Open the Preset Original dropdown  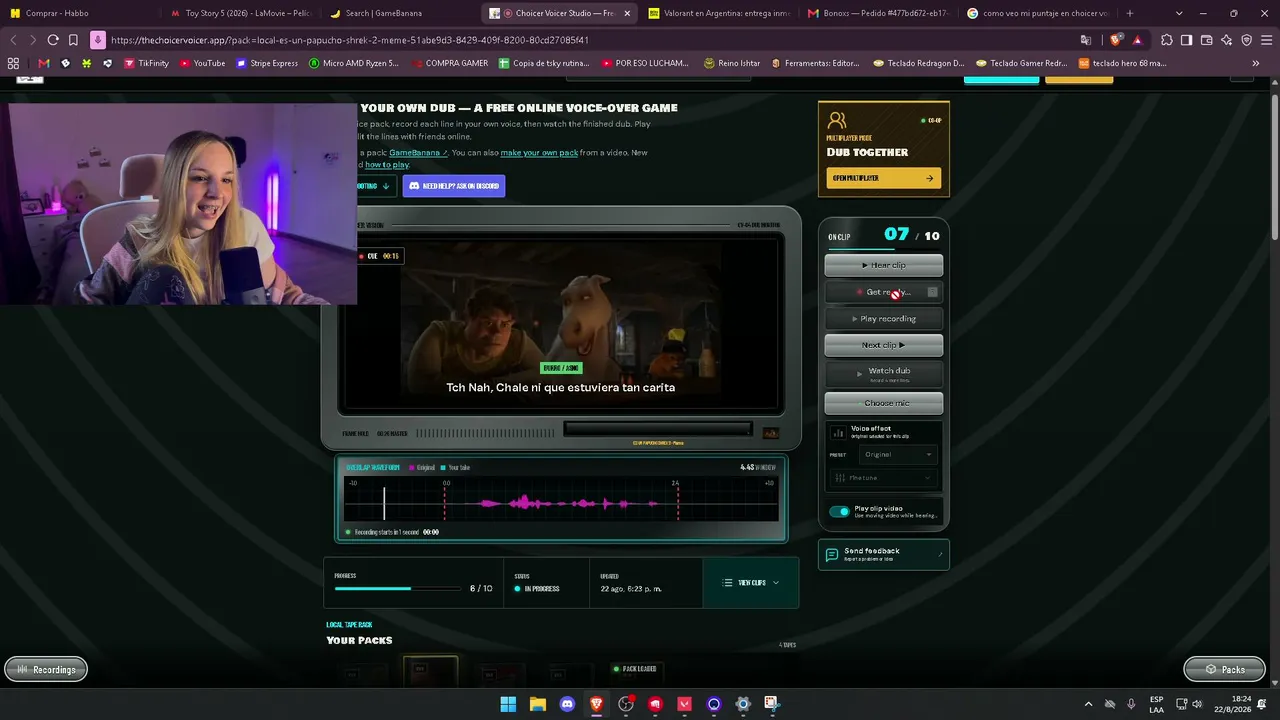pyautogui.click(x=898, y=454)
